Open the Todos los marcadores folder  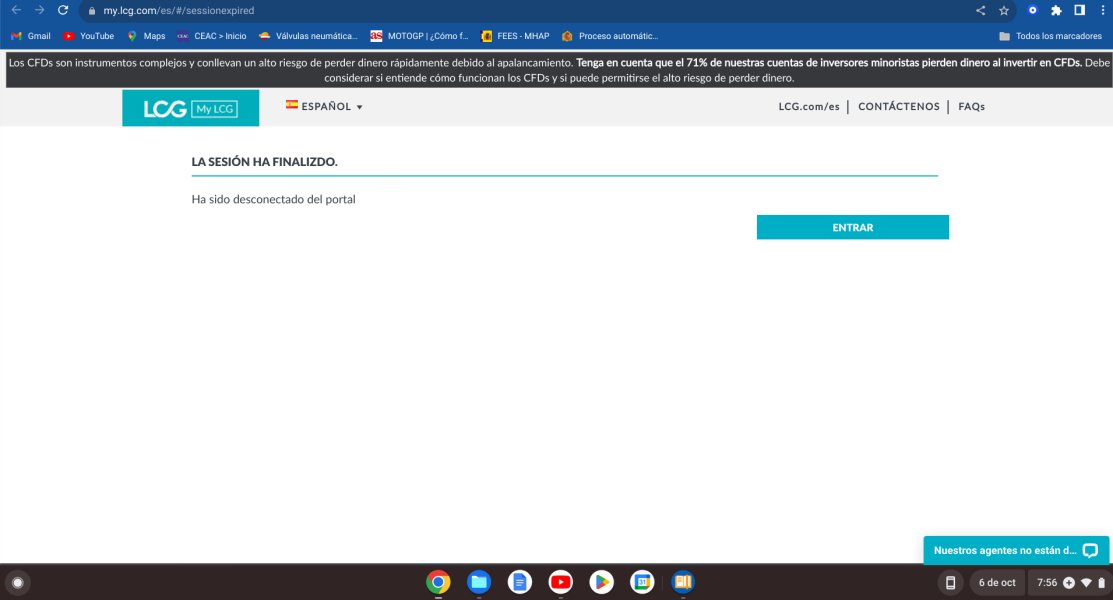[x=1050, y=36]
